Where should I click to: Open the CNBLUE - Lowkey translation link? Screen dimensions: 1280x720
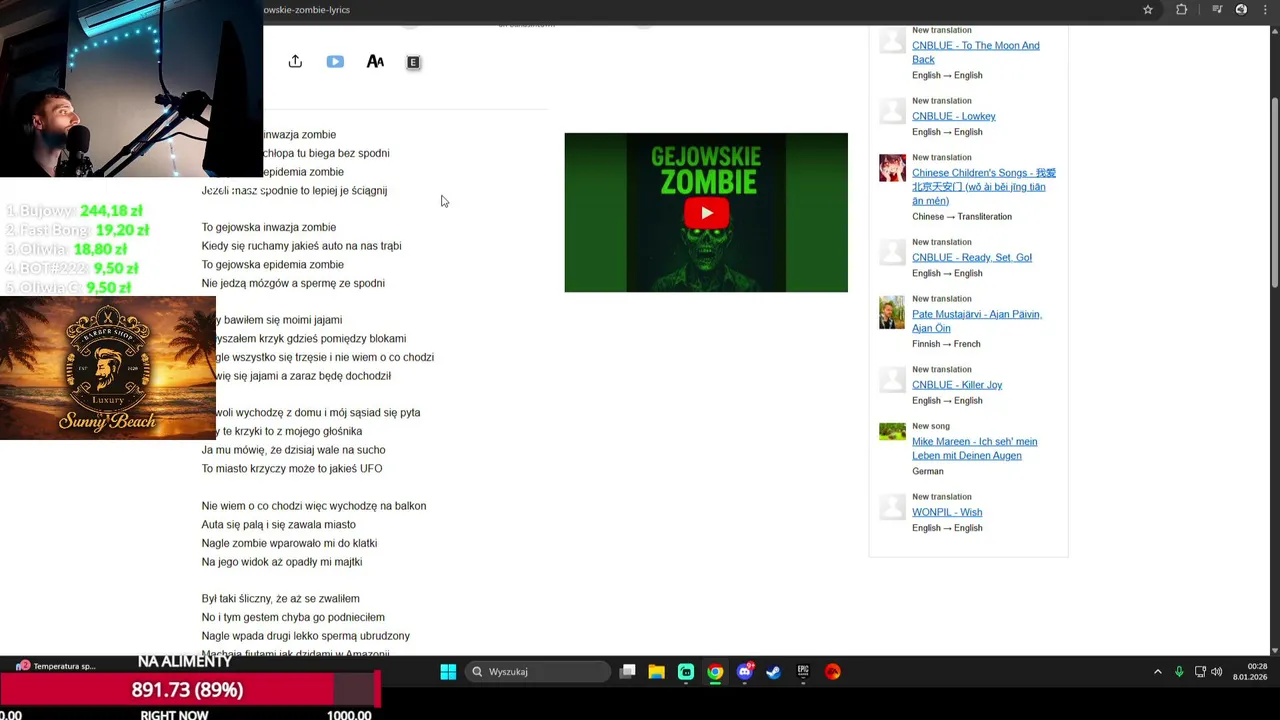pyautogui.click(x=953, y=116)
